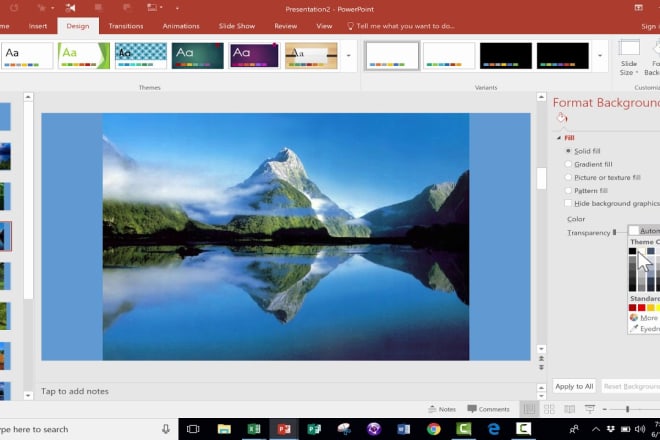
Task: Select the Design tab
Action: tap(78, 26)
